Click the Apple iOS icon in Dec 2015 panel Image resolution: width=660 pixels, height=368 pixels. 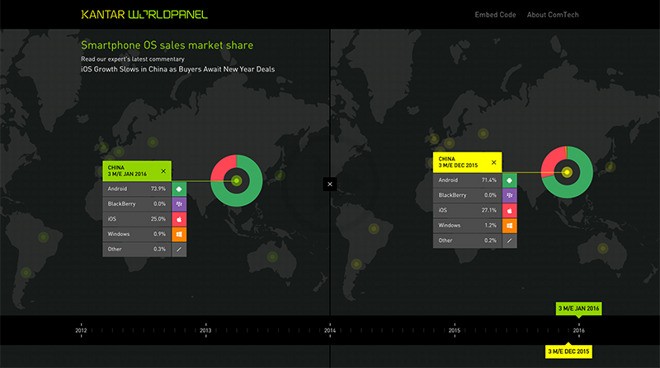point(509,211)
